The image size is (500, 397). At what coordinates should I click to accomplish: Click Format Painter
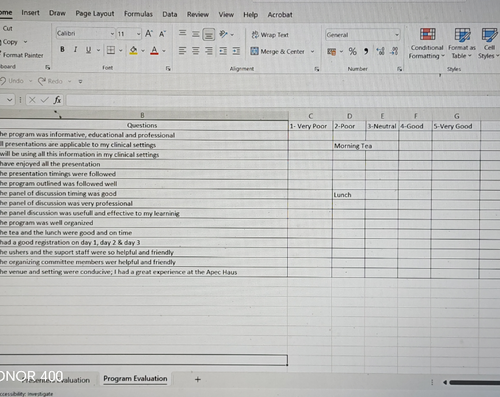[x=22, y=55]
